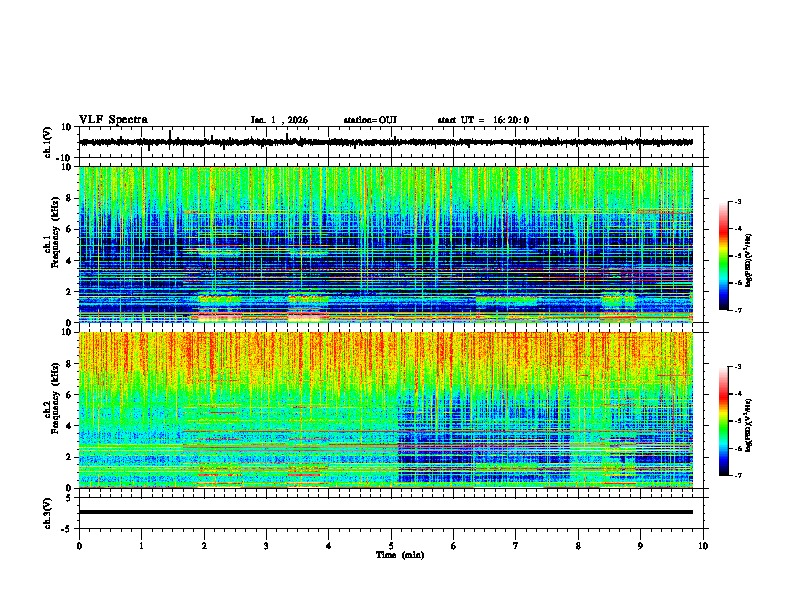792x612 pixels.
Task: Click tick label "10" on the time axis
Action: (703, 546)
